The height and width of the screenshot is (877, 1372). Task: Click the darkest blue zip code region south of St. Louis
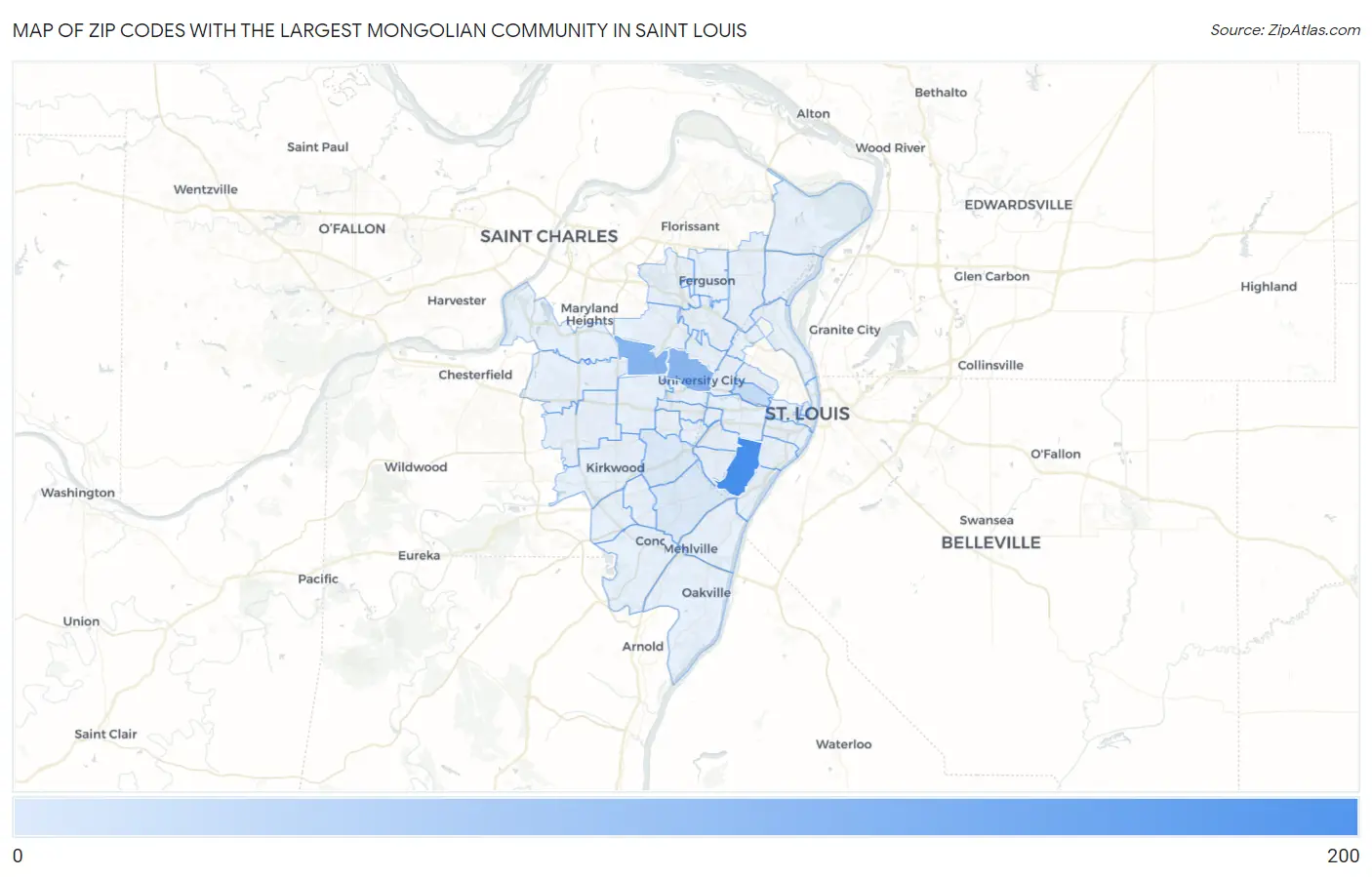pyautogui.click(x=740, y=467)
